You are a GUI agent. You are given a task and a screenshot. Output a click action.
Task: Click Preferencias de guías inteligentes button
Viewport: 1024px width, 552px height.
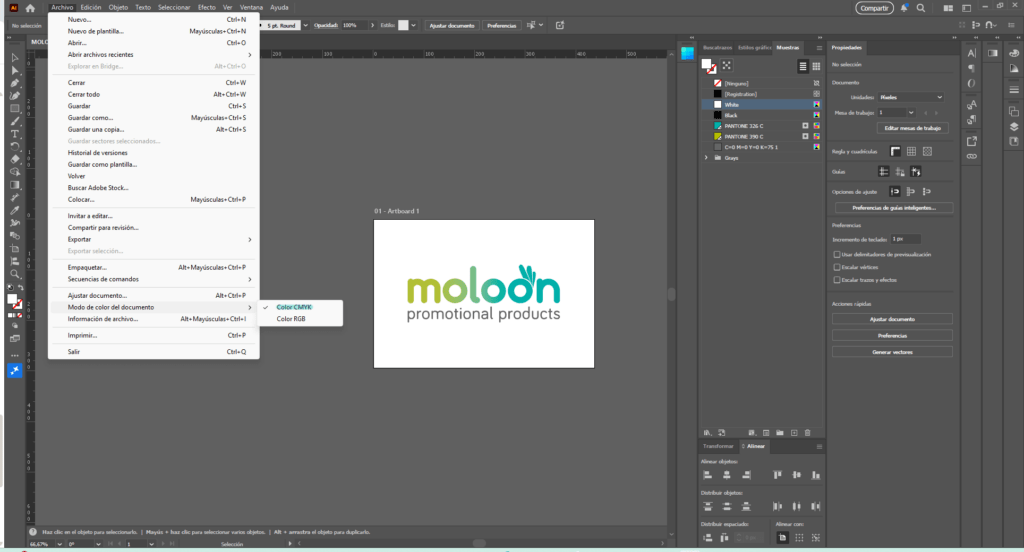click(x=893, y=208)
